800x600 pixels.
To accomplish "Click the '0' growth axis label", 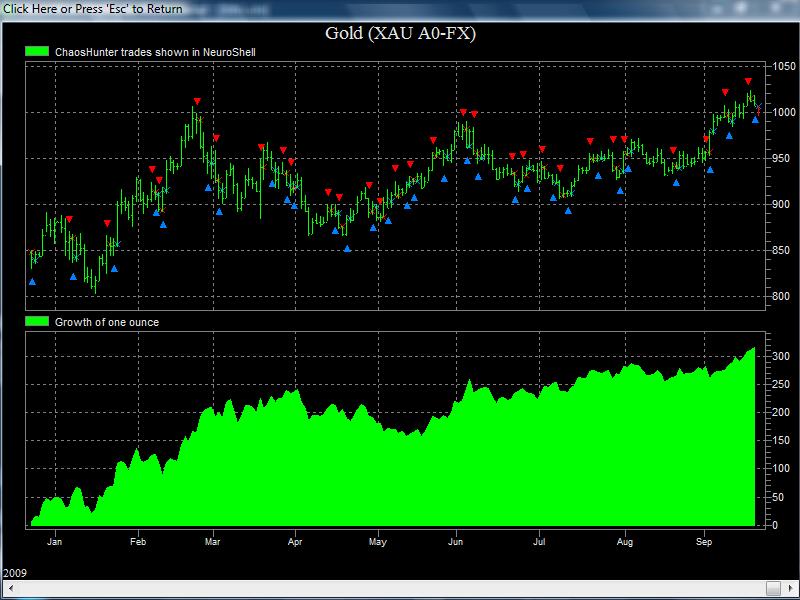I will pos(775,525).
